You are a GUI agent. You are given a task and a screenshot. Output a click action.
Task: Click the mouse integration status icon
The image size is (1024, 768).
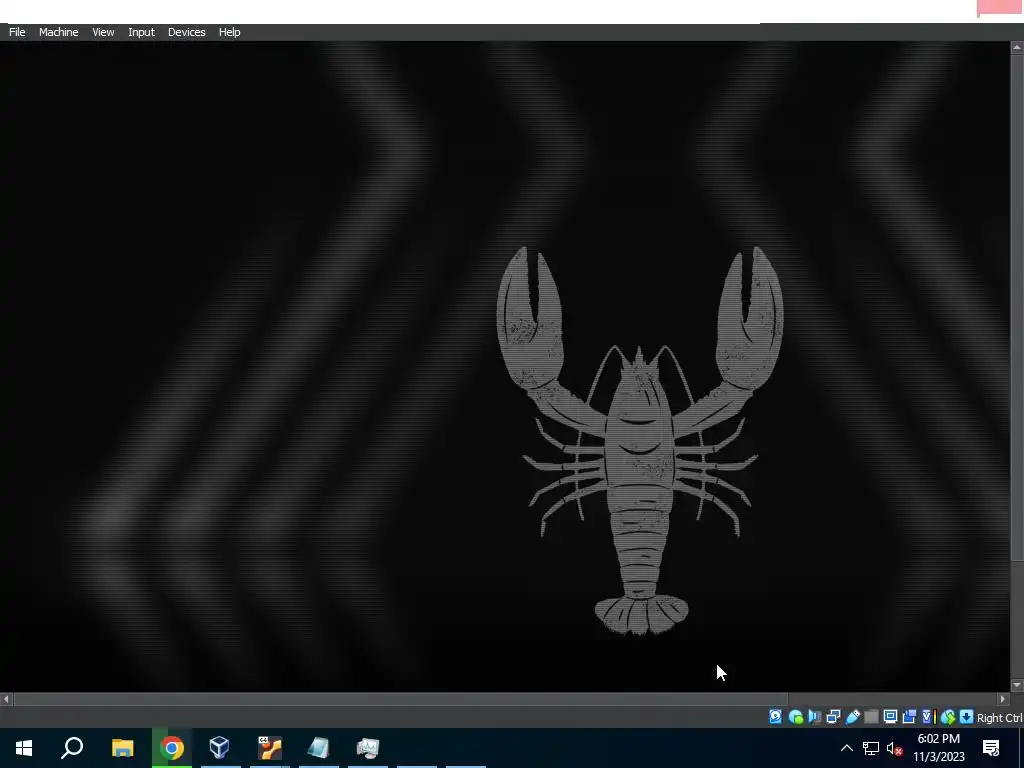click(x=948, y=717)
